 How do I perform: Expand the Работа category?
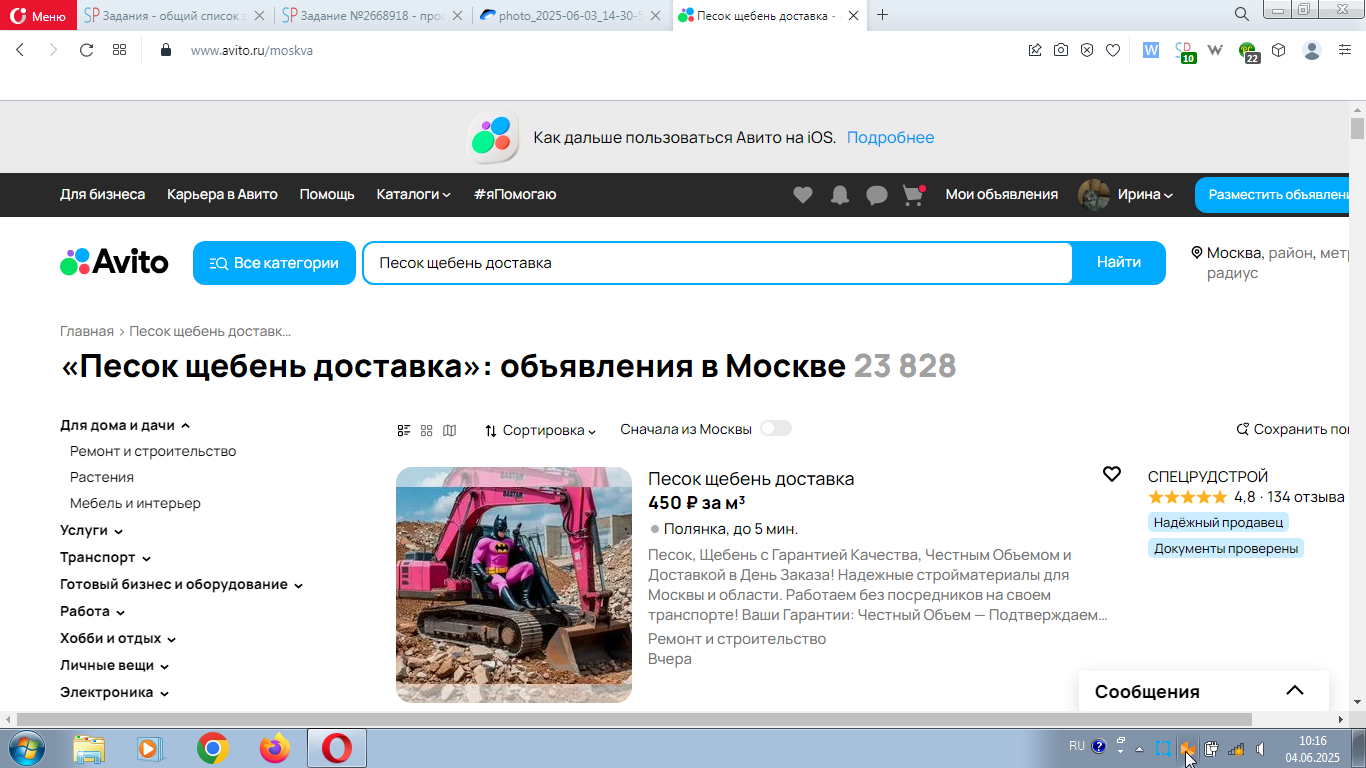(93, 611)
